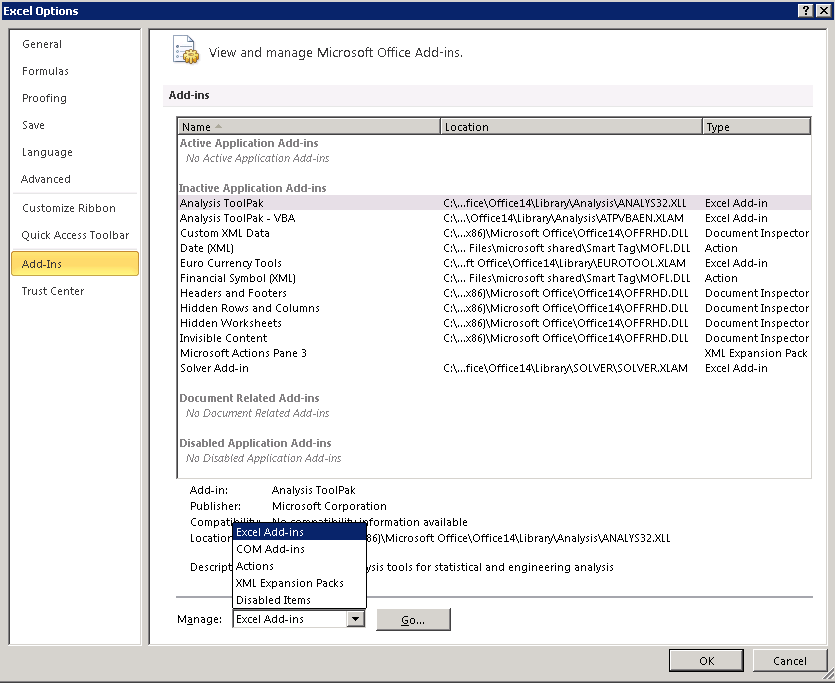Select Actions in the Manage list

point(255,566)
